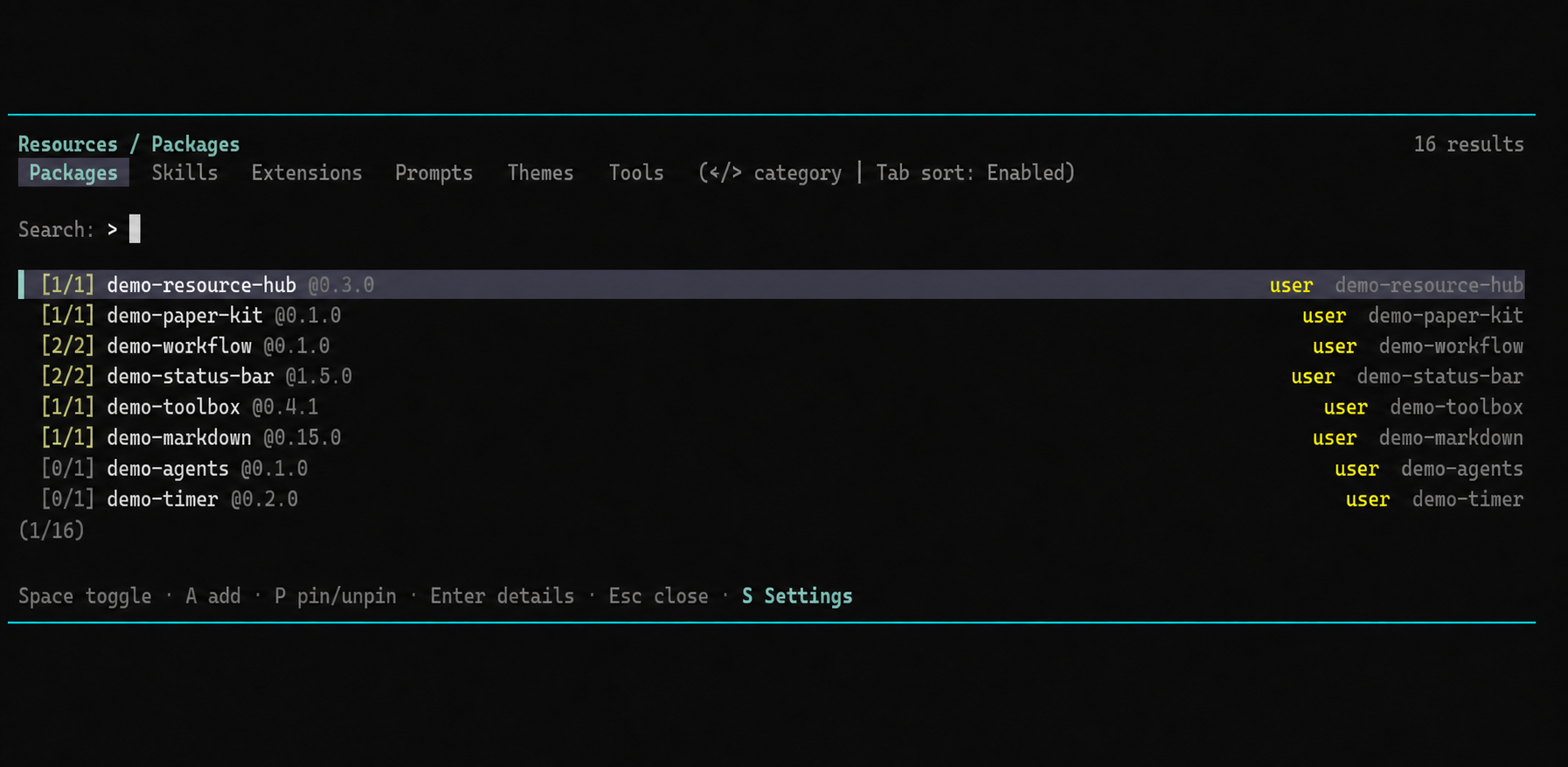Viewport: 1568px width, 767px height.
Task: Click the right-side demo-markdown source label
Action: [1451, 437]
